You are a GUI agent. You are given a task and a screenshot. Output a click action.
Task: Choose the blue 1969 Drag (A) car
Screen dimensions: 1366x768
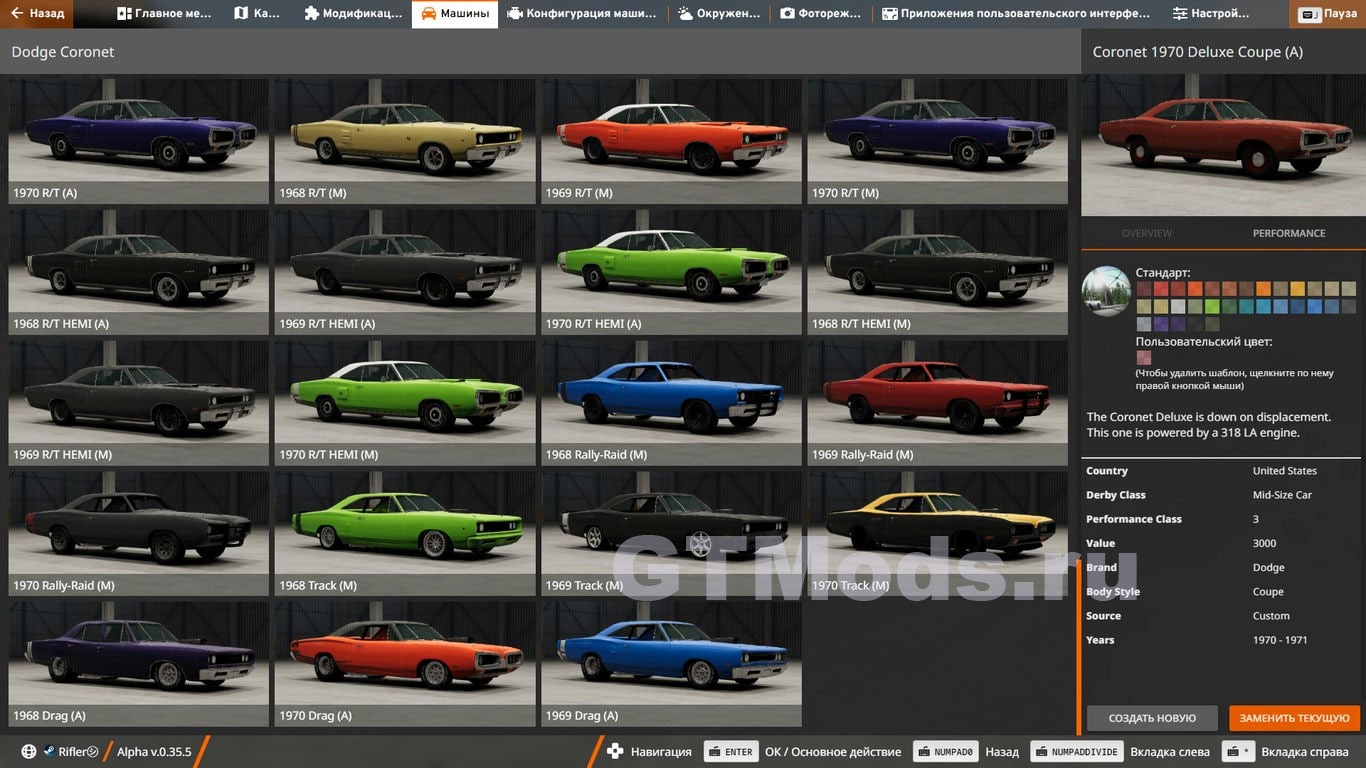pyautogui.click(x=672, y=664)
